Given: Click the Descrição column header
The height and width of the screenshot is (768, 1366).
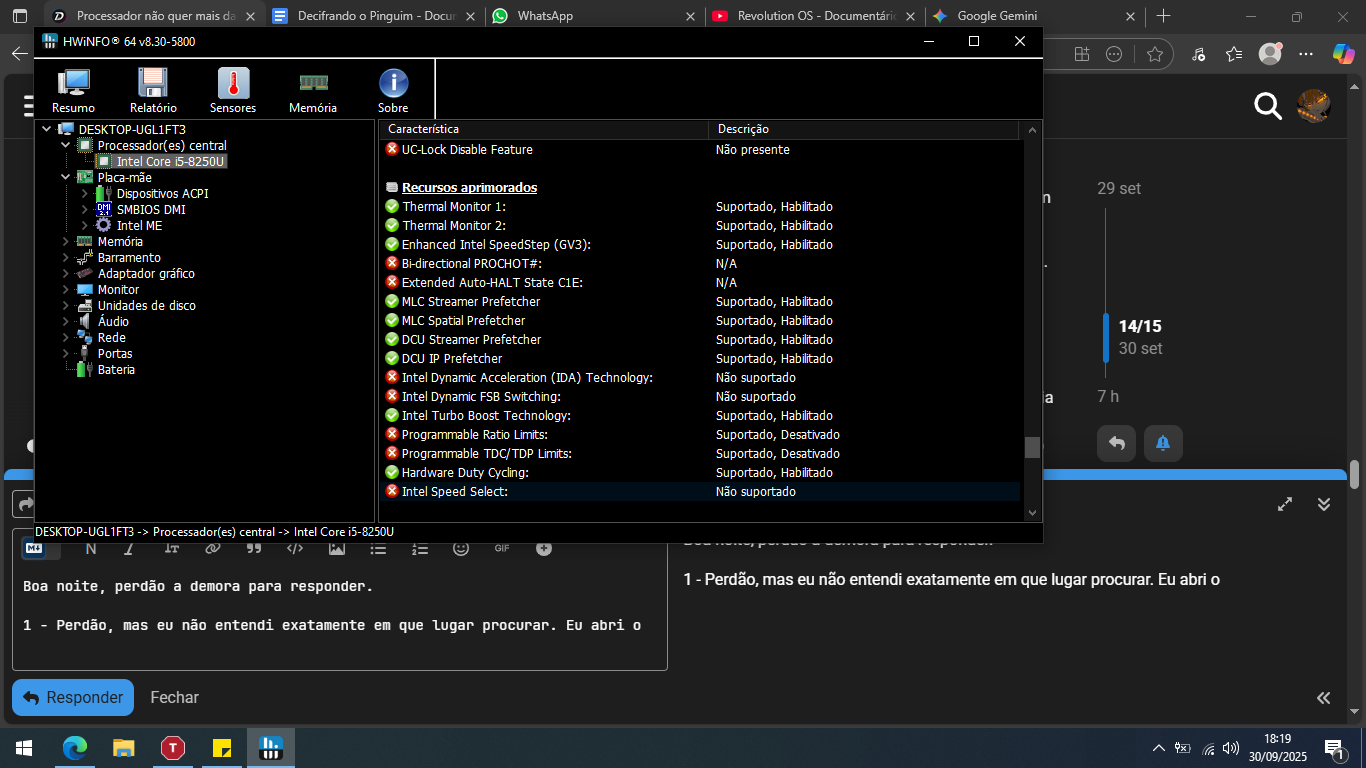Looking at the screenshot, I should pyautogui.click(x=742, y=129).
